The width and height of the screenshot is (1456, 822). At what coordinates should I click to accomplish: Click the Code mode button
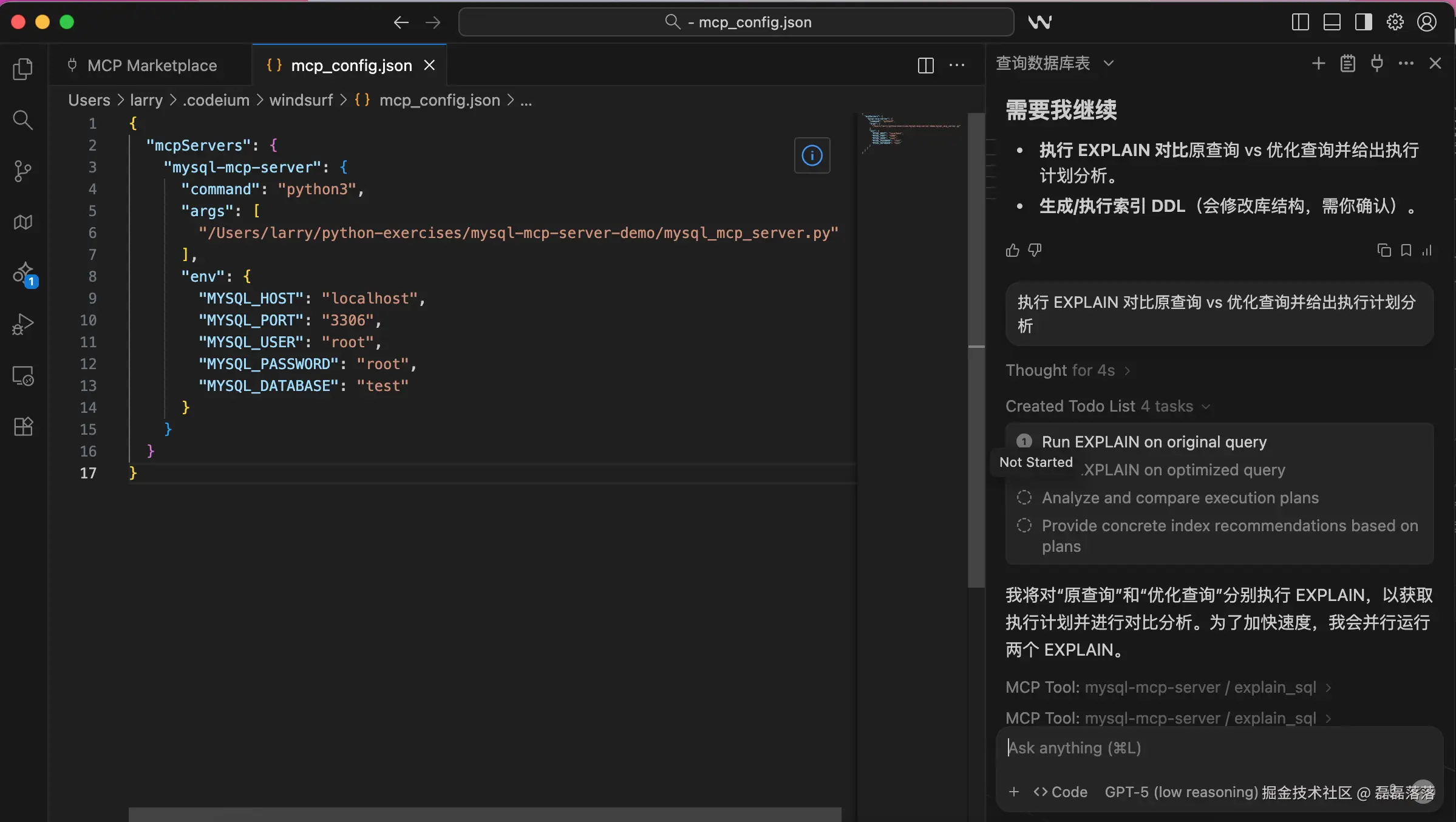coord(1061,792)
